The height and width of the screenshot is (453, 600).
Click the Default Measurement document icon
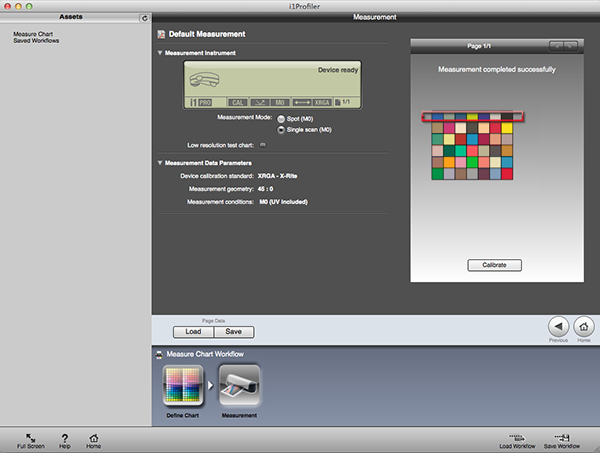pos(161,34)
